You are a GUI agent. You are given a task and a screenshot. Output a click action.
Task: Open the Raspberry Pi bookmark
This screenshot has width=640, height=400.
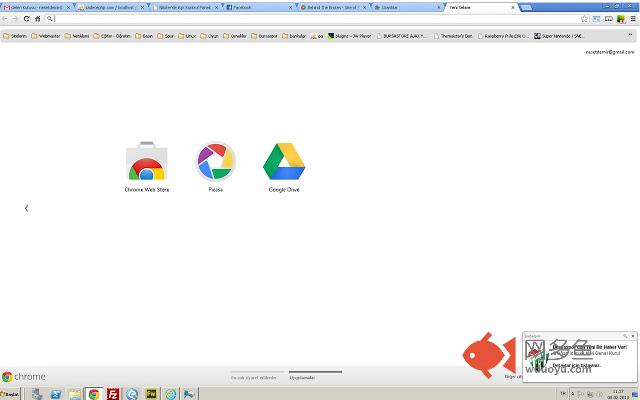click(503, 36)
